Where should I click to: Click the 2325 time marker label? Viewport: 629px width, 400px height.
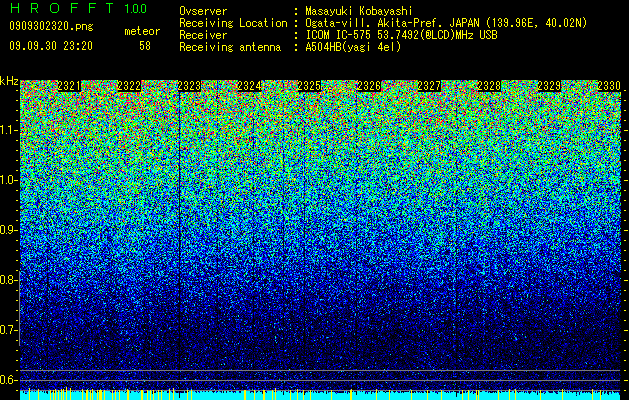click(x=309, y=86)
